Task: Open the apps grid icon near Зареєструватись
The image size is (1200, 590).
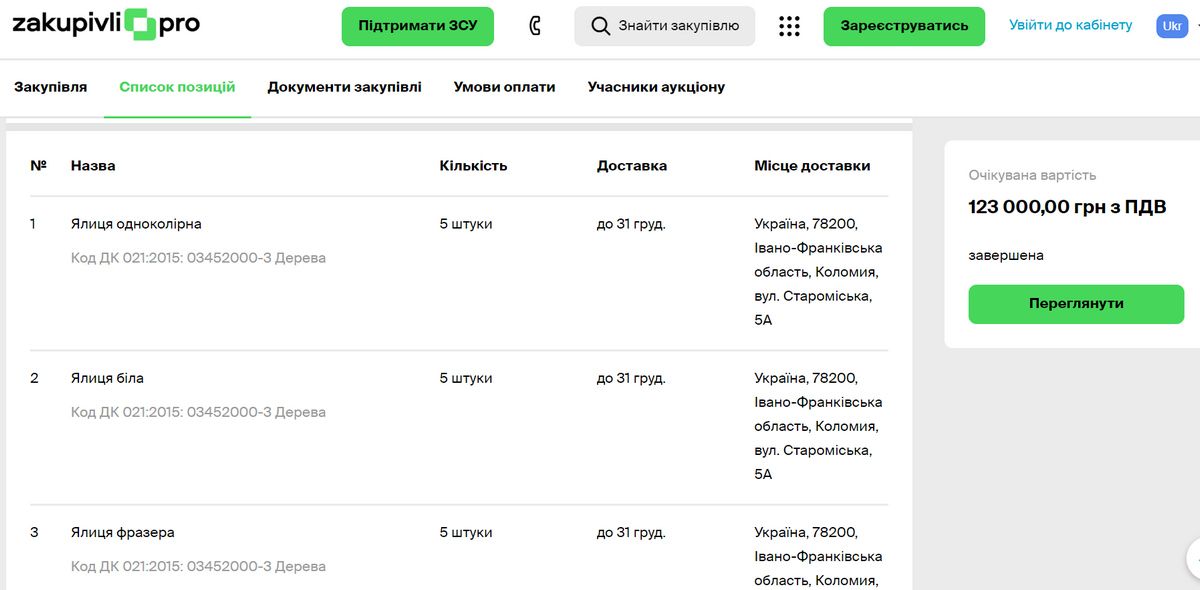Action: tap(789, 26)
